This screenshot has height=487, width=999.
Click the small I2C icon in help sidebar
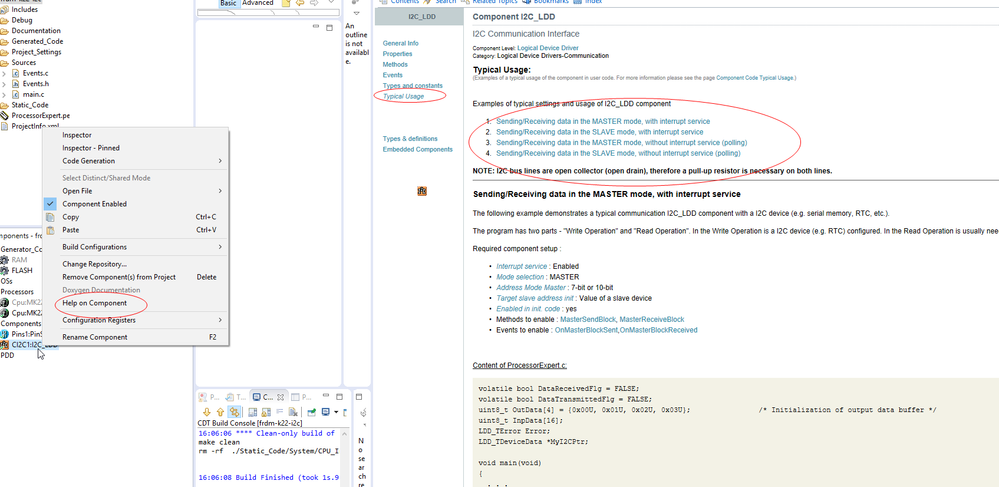pyautogui.click(x=422, y=191)
